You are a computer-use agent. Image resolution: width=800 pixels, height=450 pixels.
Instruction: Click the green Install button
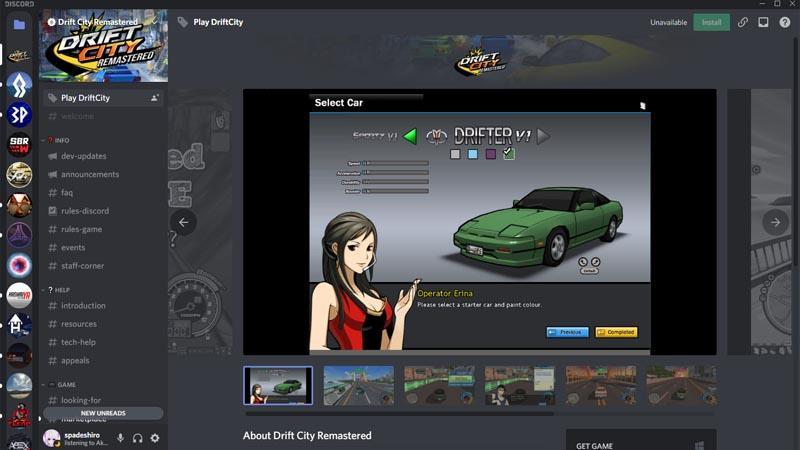(711, 22)
